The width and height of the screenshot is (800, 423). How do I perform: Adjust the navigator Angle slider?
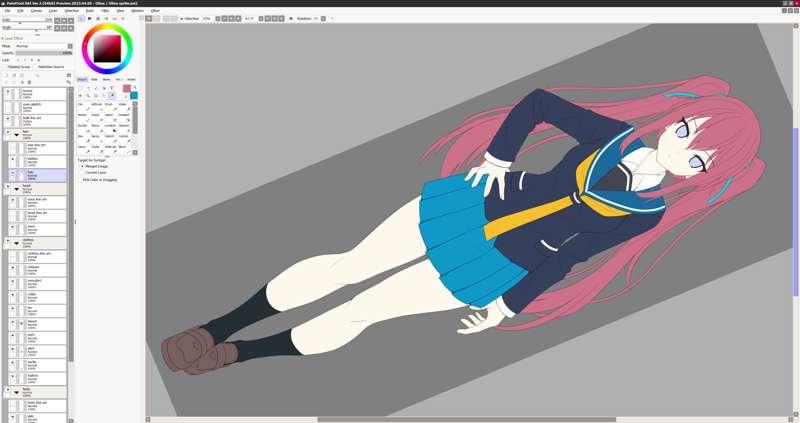click(x=27, y=27)
